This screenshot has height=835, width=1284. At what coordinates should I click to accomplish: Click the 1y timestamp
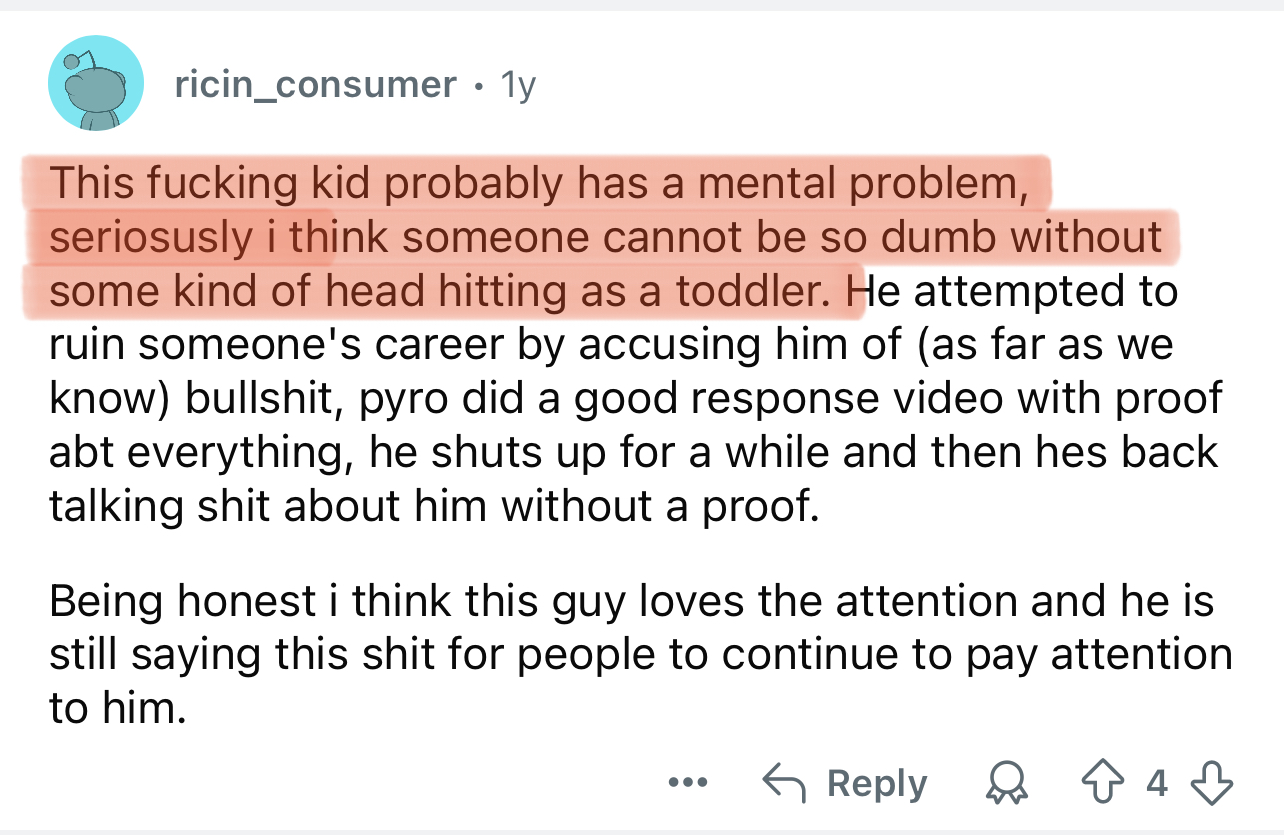pyautogui.click(x=517, y=85)
